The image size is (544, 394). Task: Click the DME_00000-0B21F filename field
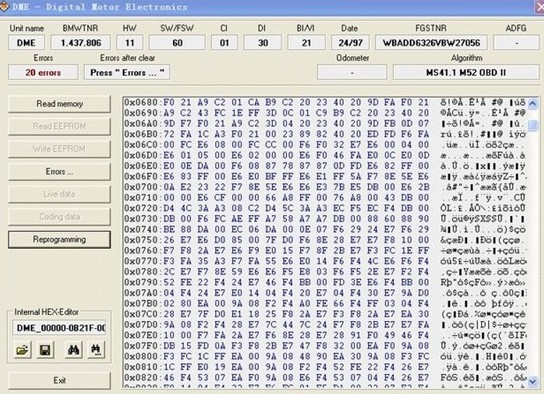59,328
